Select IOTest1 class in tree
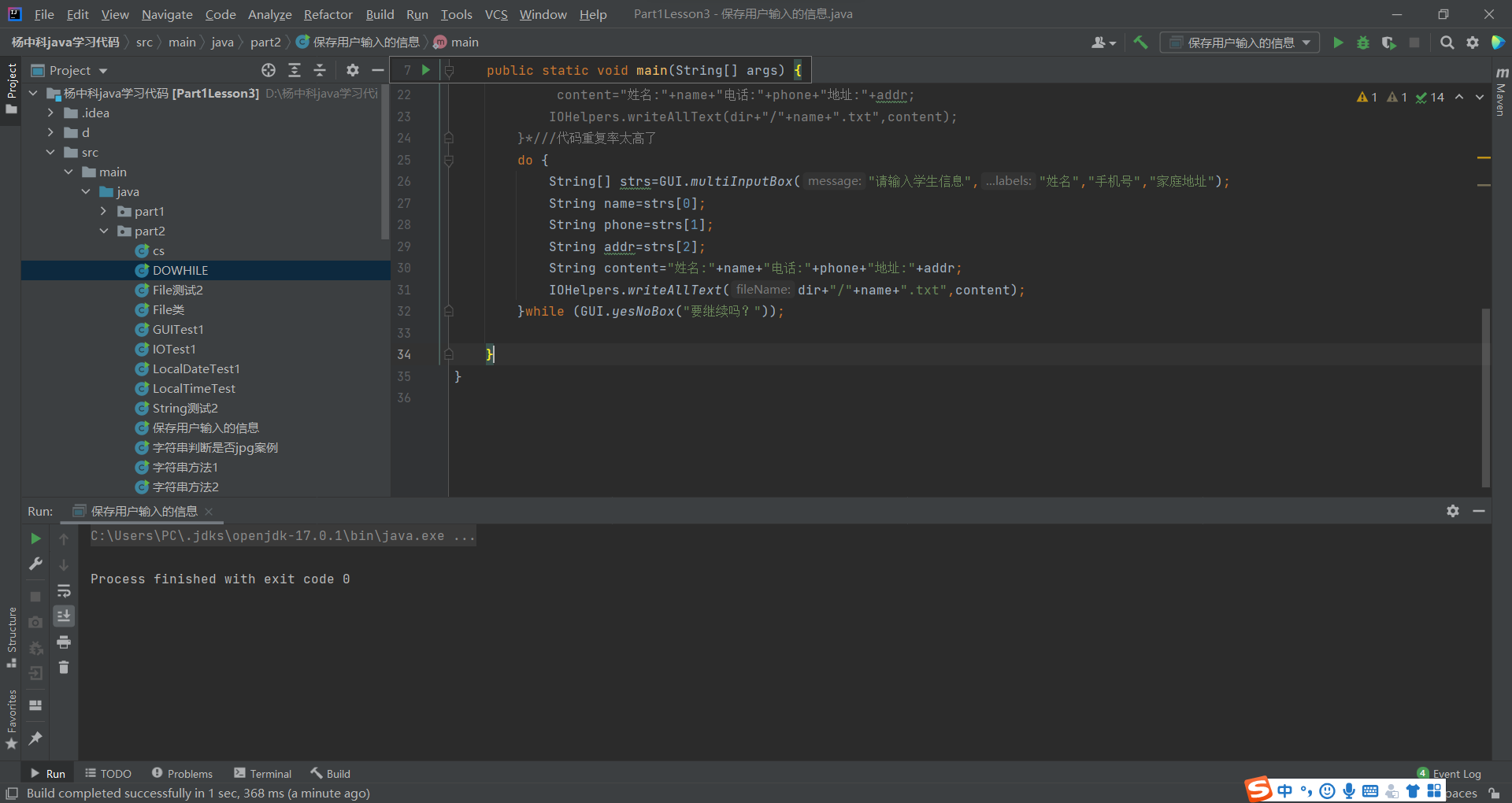This screenshot has height=803, width=1512. point(174,349)
